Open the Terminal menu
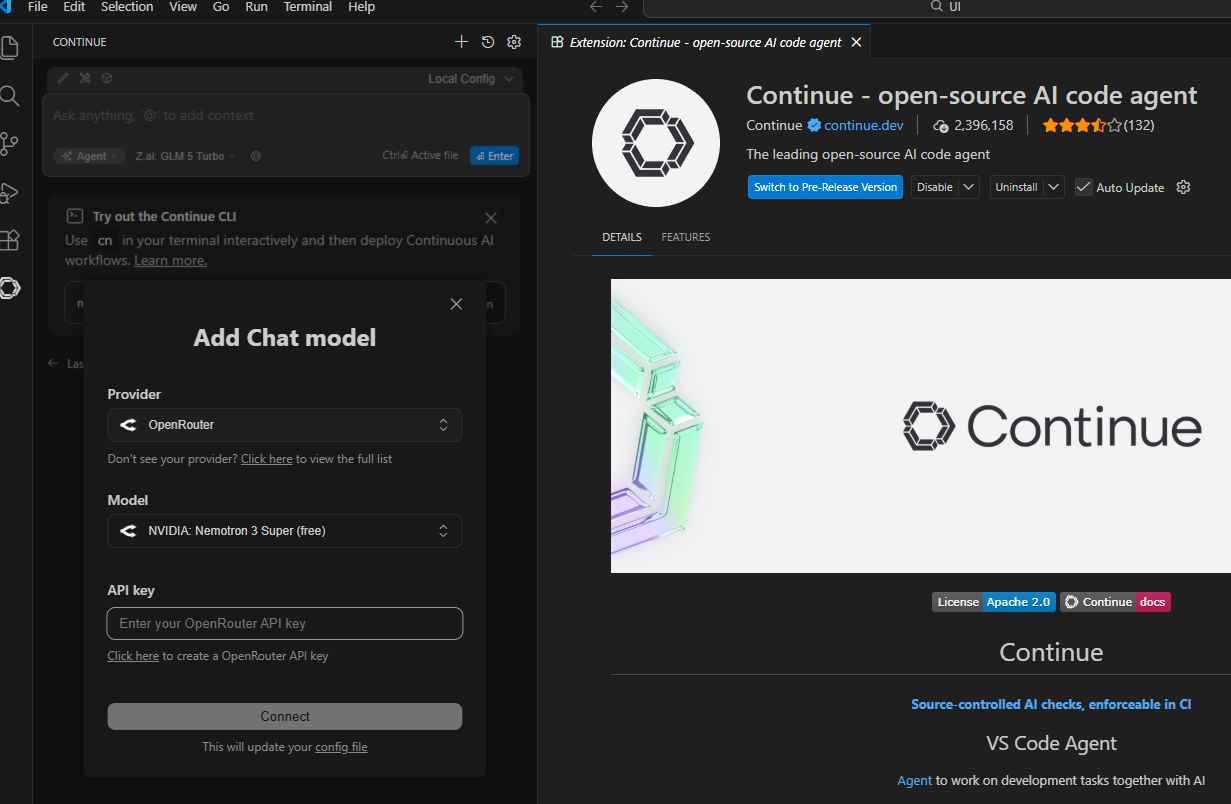Viewport: 1231px width, 804px height. coord(308,7)
